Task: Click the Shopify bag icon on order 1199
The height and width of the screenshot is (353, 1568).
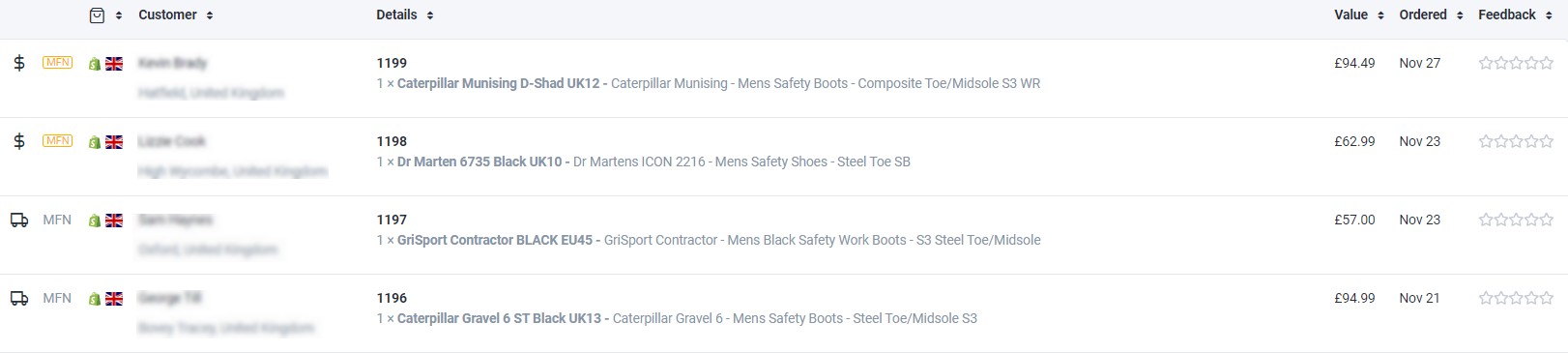Action: coord(95,64)
